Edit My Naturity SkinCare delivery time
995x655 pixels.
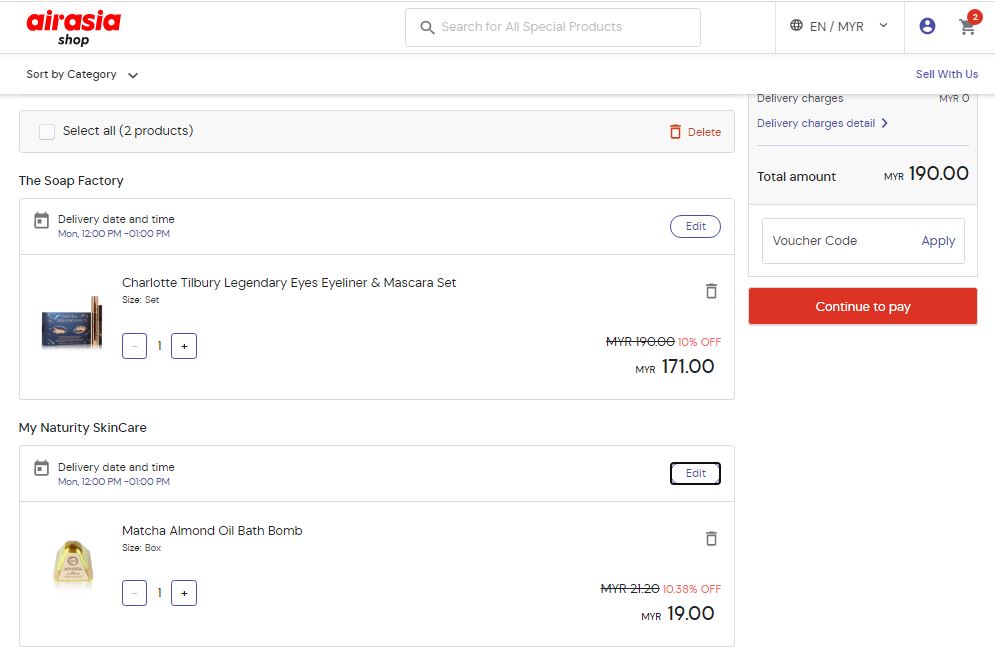(695, 473)
